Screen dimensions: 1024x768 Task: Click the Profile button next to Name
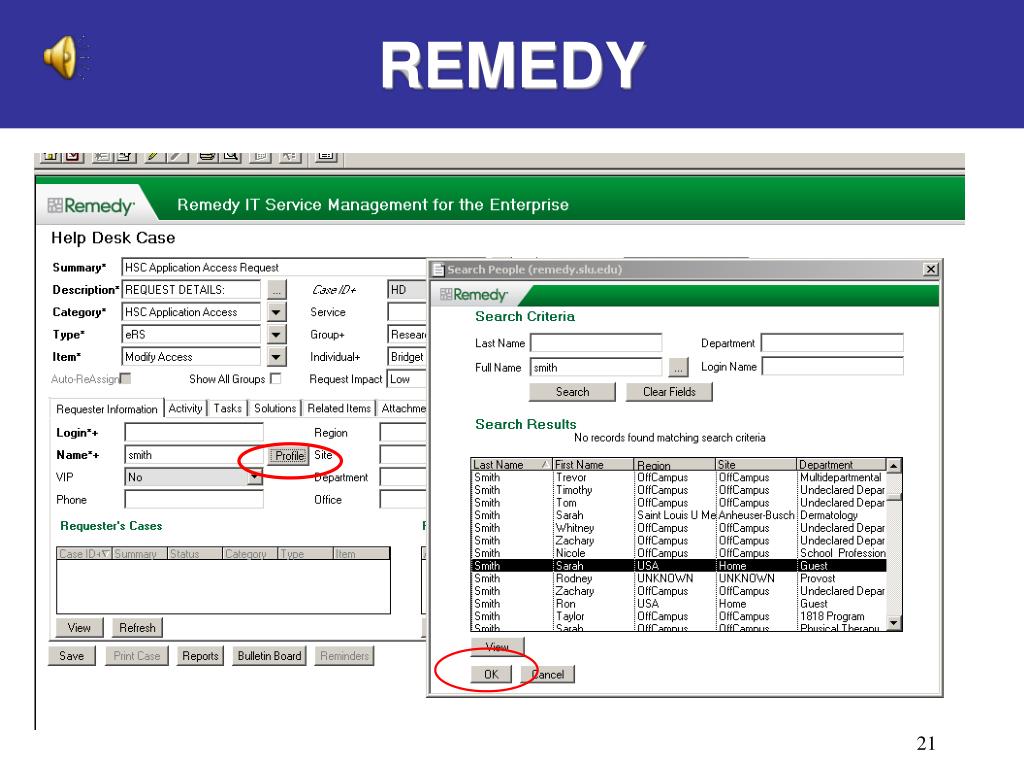(x=289, y=455)
